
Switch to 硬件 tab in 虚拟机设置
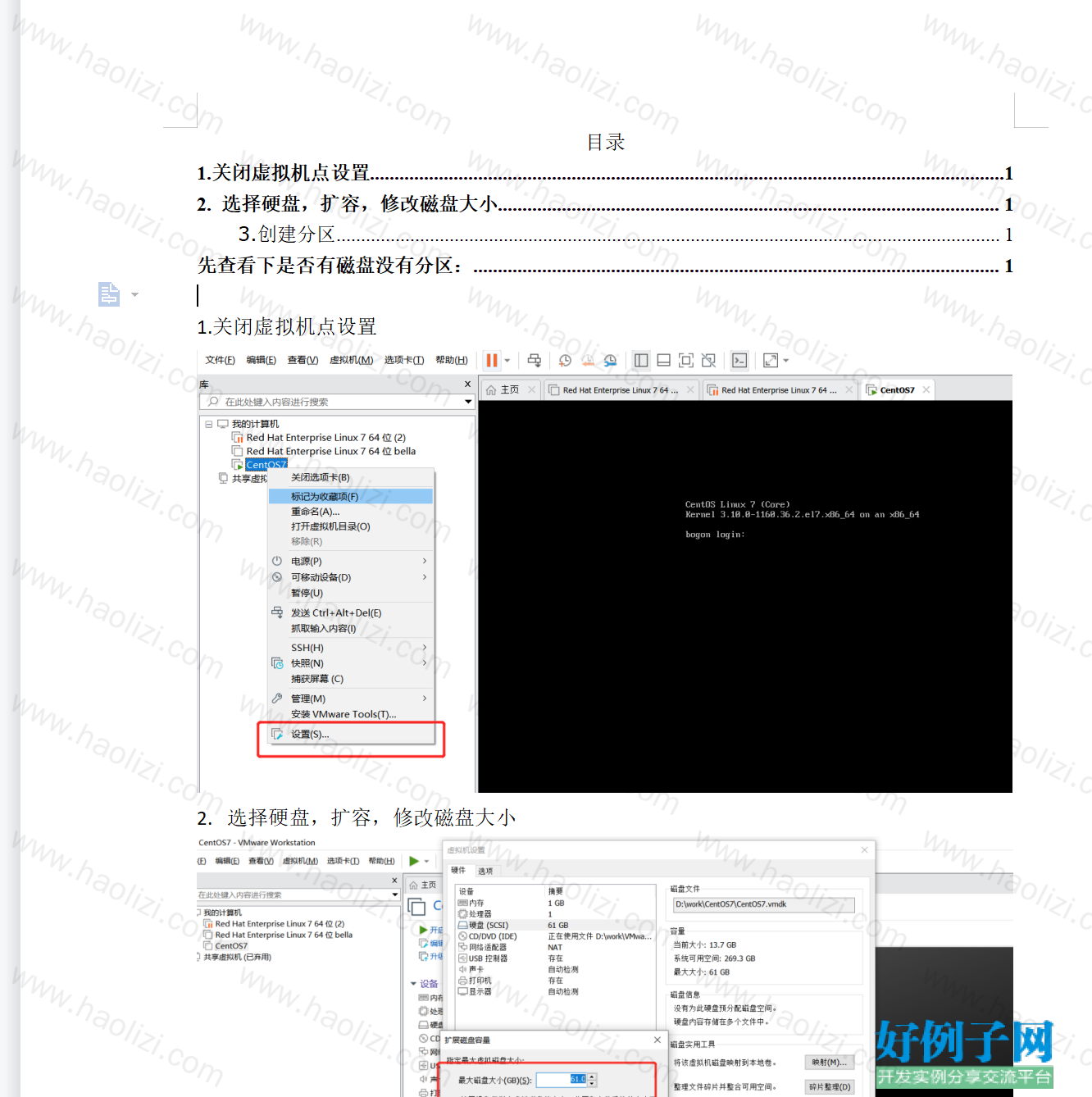click(458, 871)
